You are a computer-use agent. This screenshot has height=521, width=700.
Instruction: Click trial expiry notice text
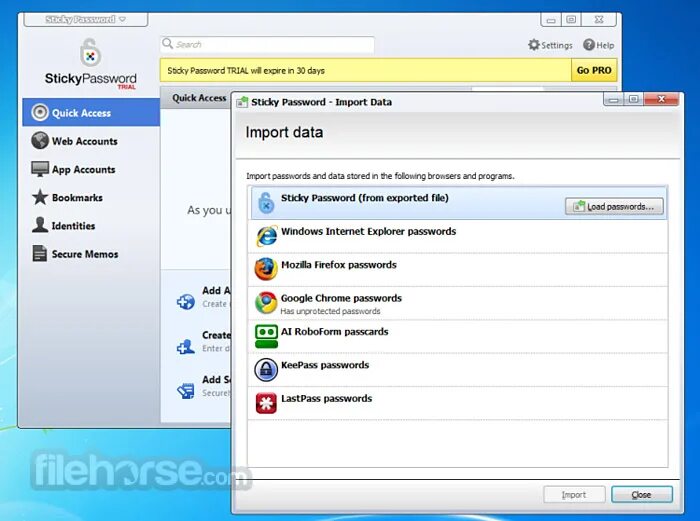[246, 71]
